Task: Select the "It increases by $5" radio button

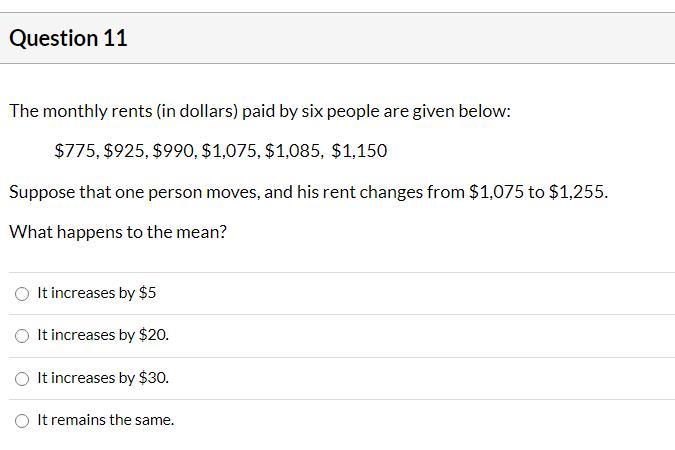Action: pyautogui.click(x=22, y=294)
